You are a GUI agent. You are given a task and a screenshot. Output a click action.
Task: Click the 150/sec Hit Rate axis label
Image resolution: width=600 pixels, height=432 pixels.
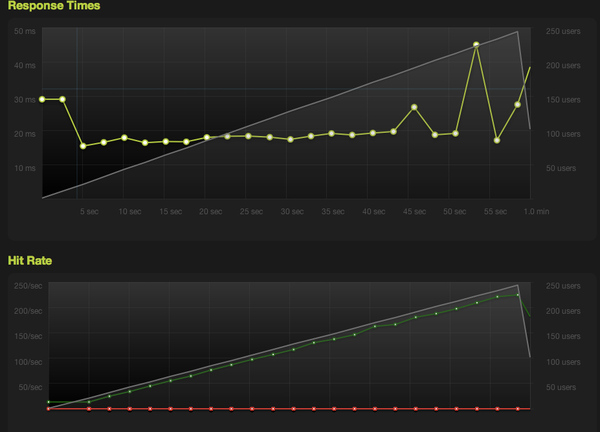[28, 336]
